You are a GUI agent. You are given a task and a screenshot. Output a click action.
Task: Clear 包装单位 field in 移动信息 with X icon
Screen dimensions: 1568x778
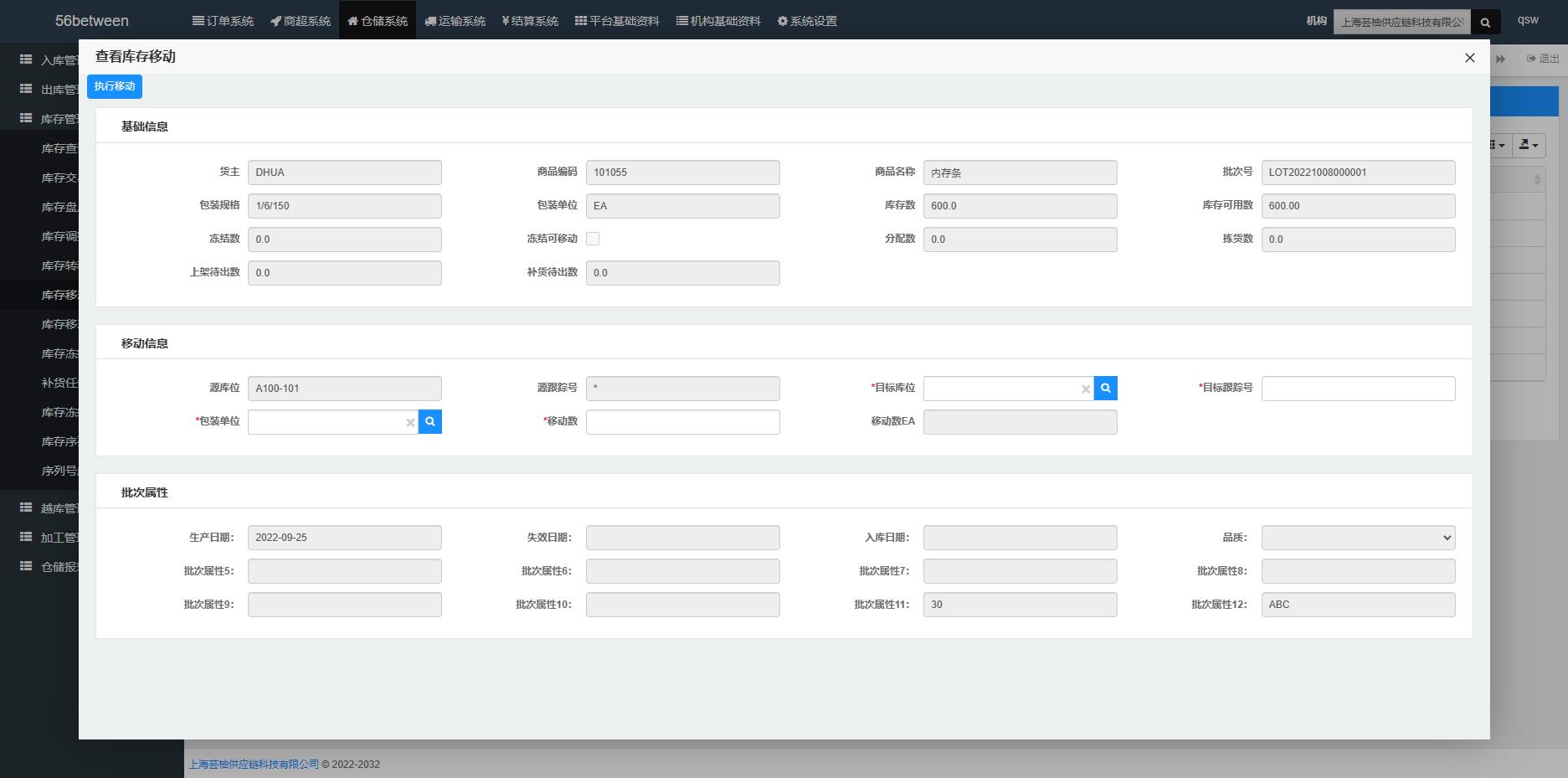click(x=410, y=422)
